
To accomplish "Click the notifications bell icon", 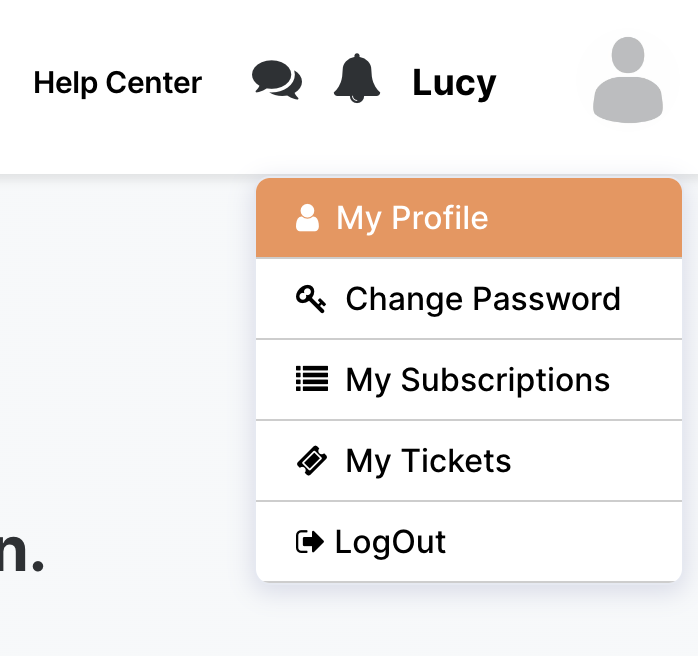I will [x=357, y=79].
